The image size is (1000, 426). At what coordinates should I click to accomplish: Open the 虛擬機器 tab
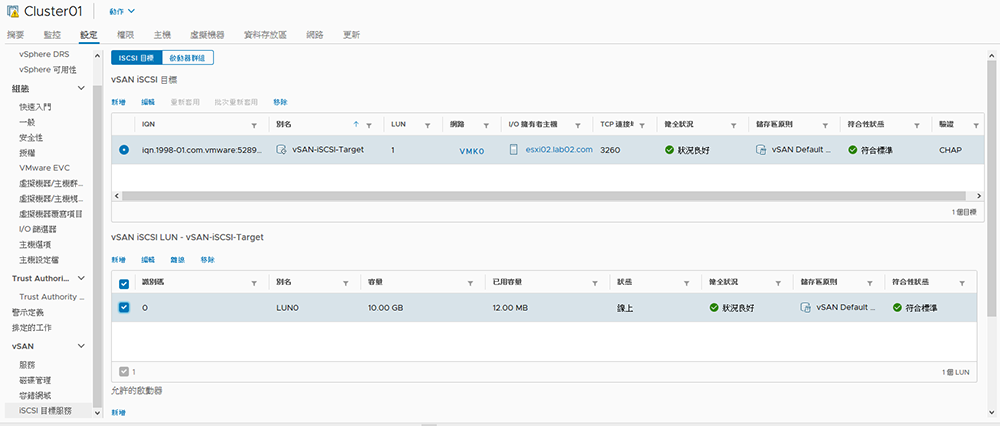[207, 35]
